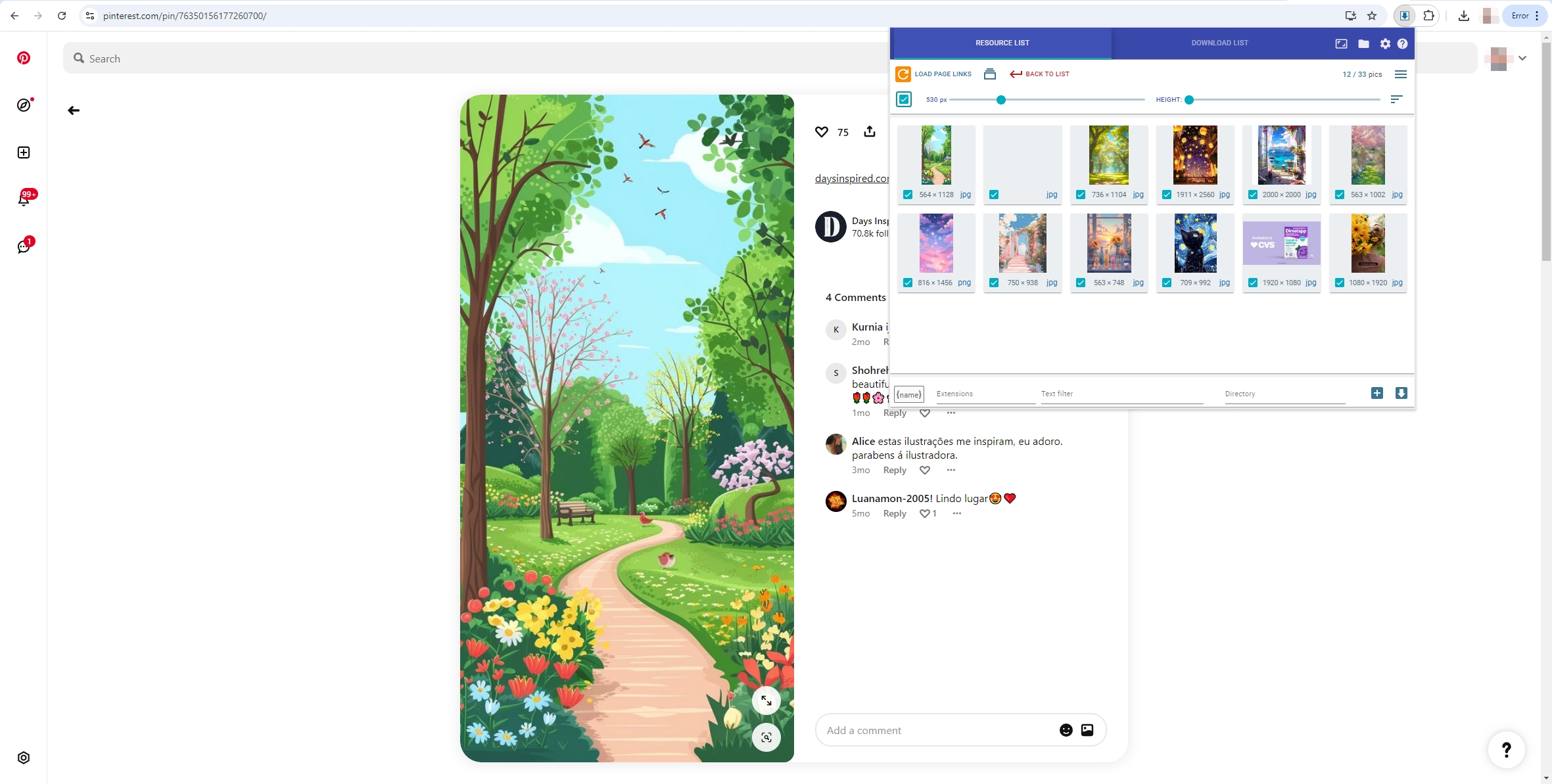1552x784 pixels.
Task: Select the forest path garden thumbnail
Action: [x=936, y=156]
